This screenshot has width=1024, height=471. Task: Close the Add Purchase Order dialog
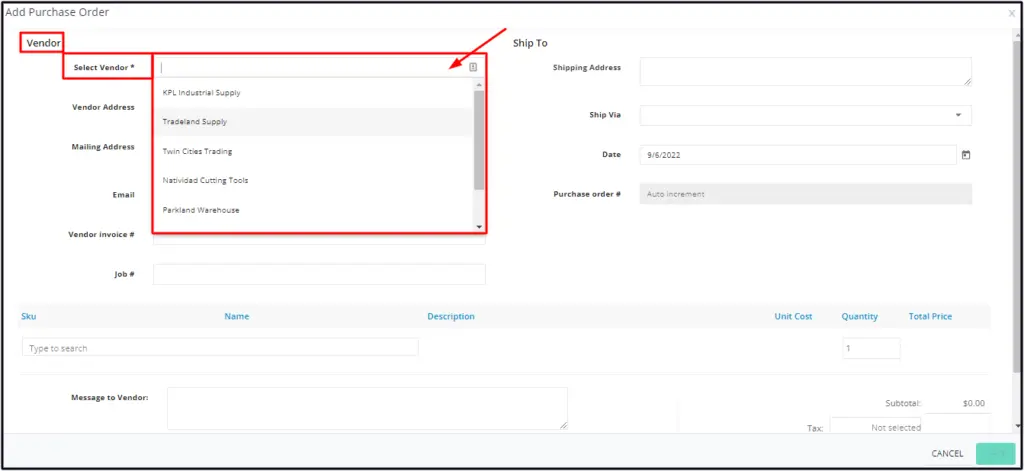pos(1012,12)
